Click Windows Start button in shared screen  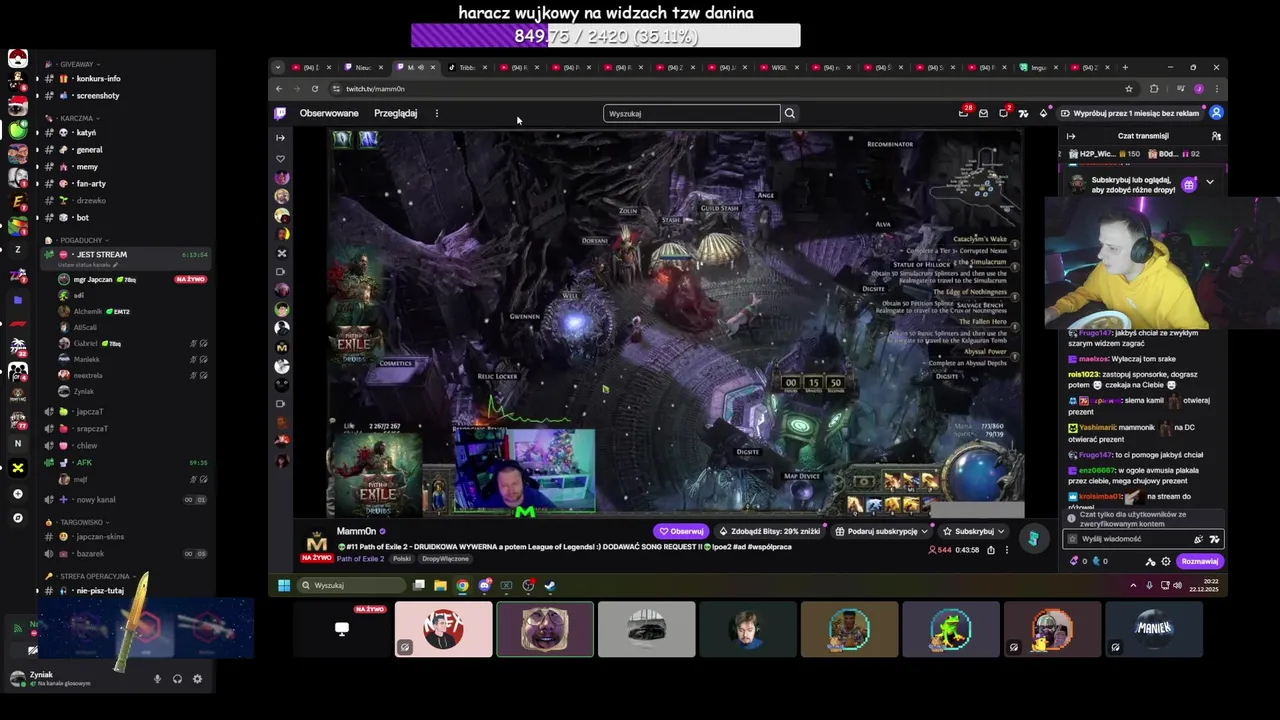coord(284,585)
